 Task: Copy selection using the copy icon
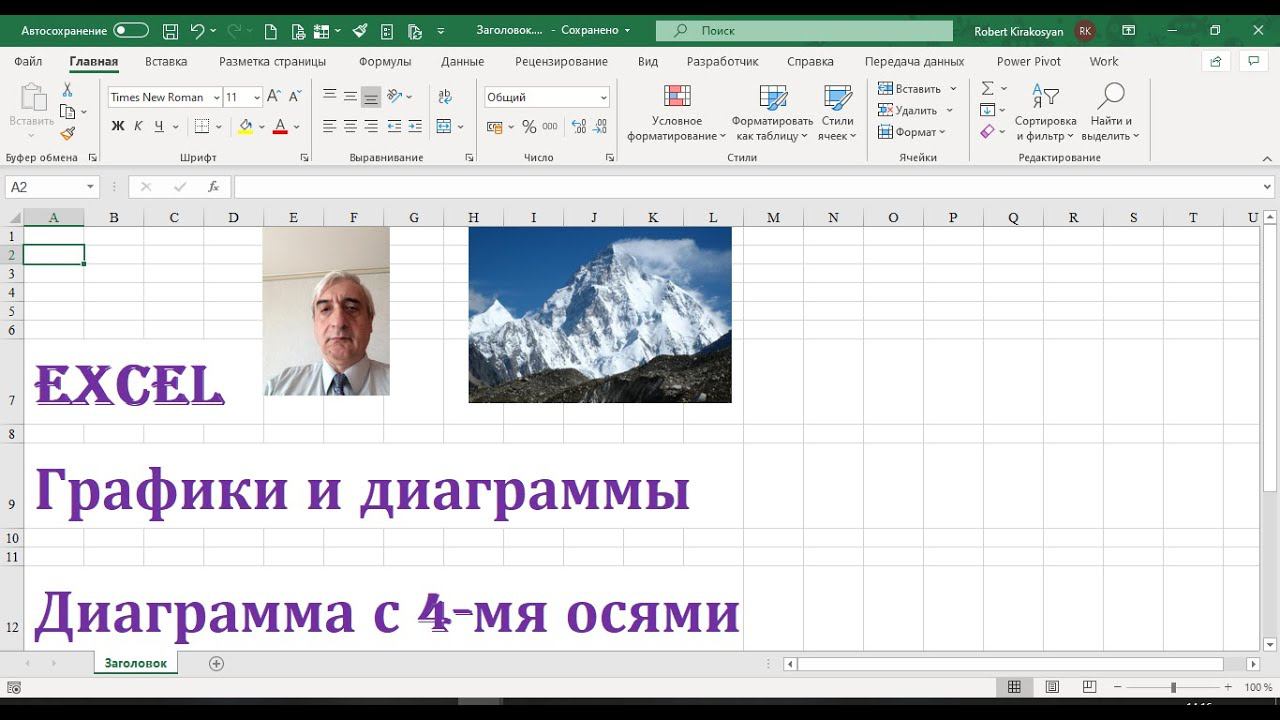[x=68, y=111]
